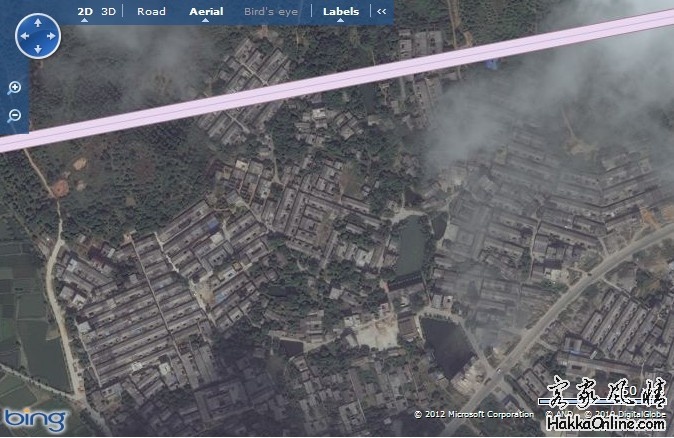Viewport: 674px width, 438px height.
Task: Click the HakkaOnline.com watermark
Action: pos(606,427)
